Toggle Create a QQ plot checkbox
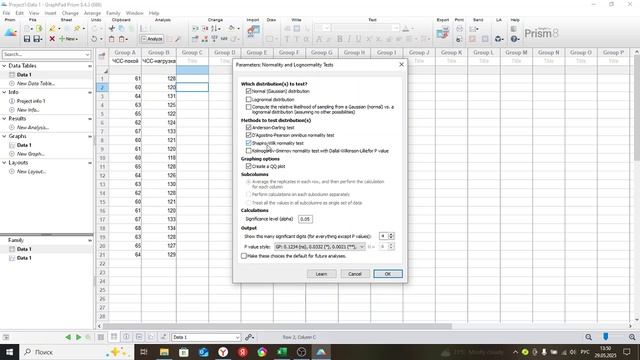 click(249, 166)
